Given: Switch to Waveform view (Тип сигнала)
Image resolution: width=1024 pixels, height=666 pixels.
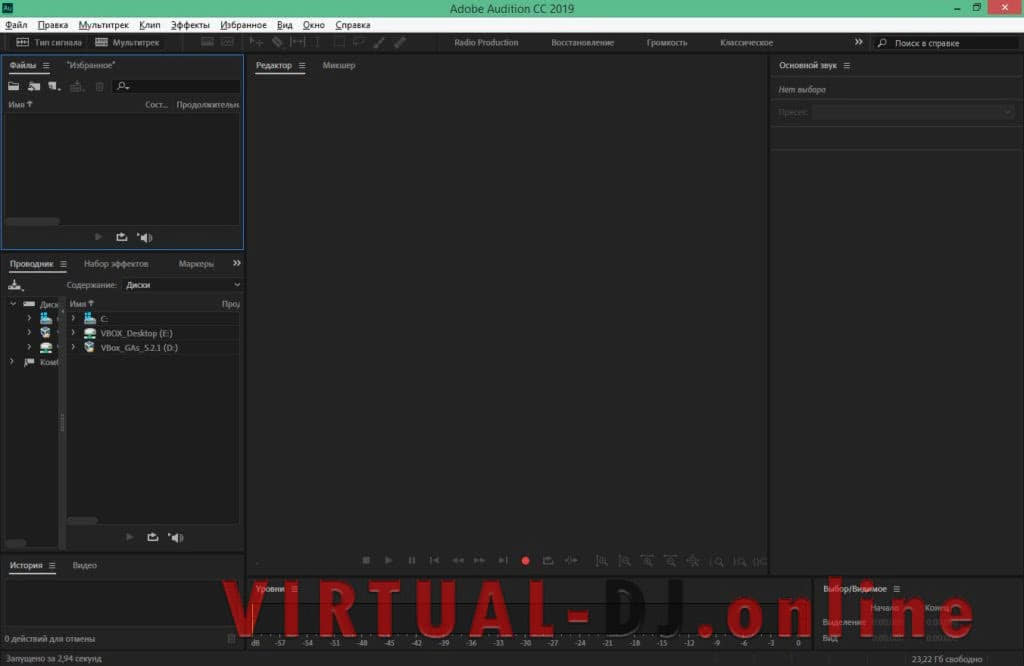Looking at the screenshot, I should [x=50, y=43].
